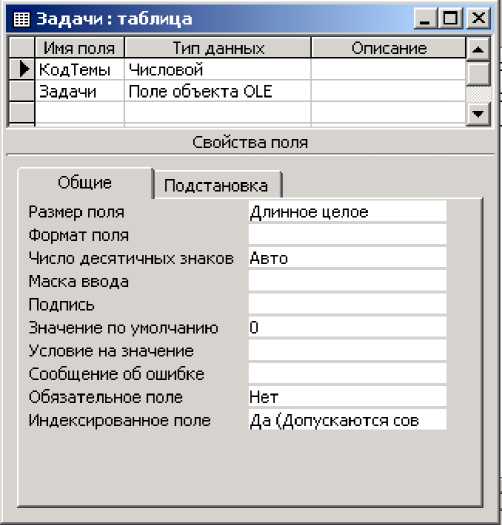The width and height of the screenshot is (502, 525).
Task: Click scroll down arrow in the field list
Action: [478, 114]
